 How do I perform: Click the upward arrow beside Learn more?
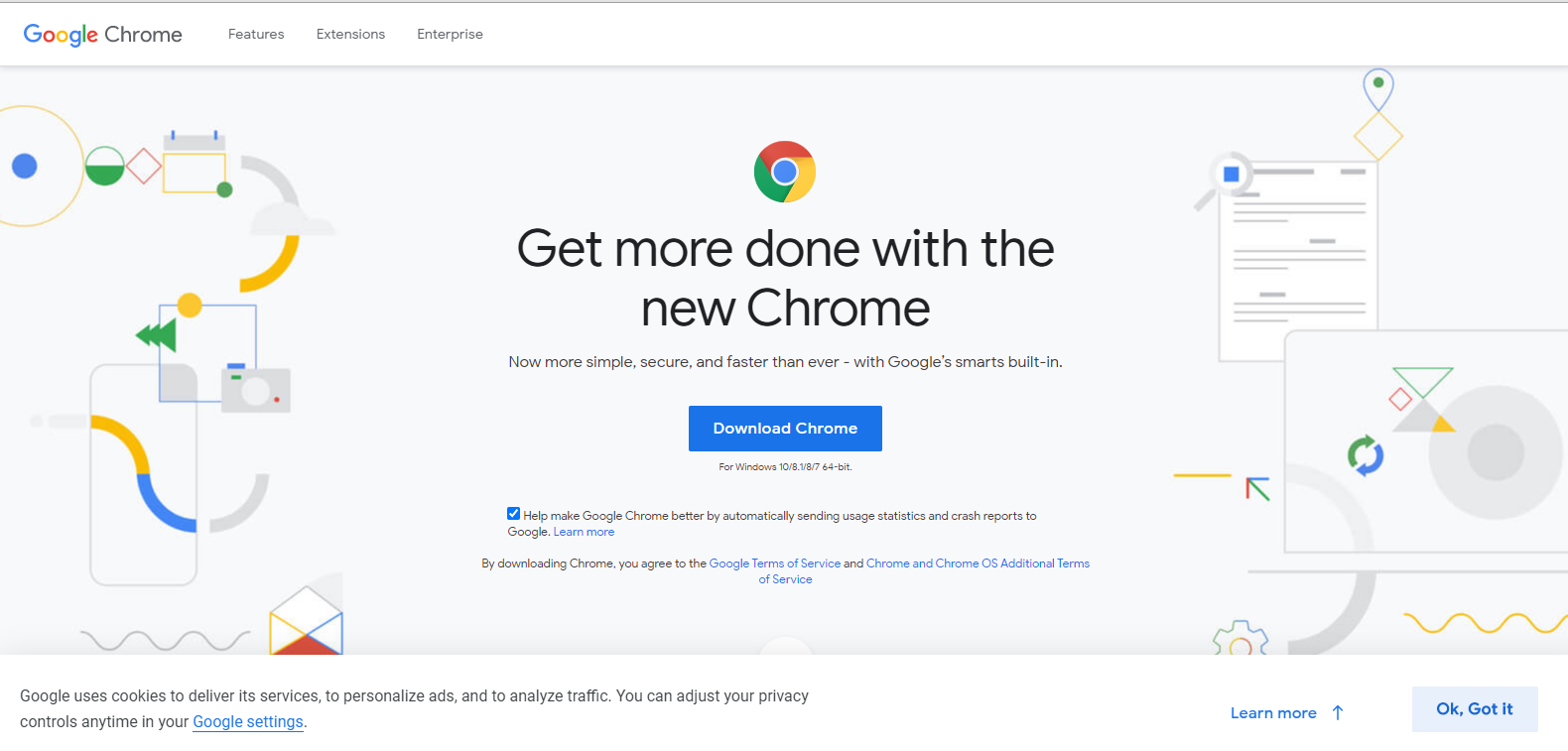click(1339, 711)
